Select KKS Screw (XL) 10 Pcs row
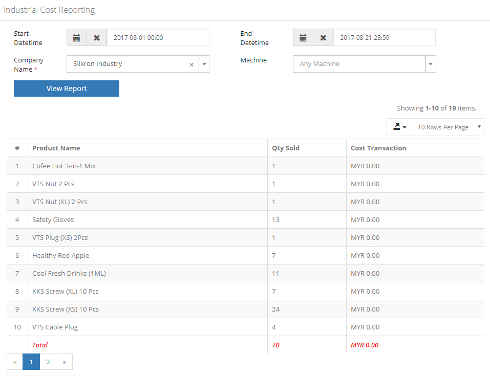 click(245, 291)
